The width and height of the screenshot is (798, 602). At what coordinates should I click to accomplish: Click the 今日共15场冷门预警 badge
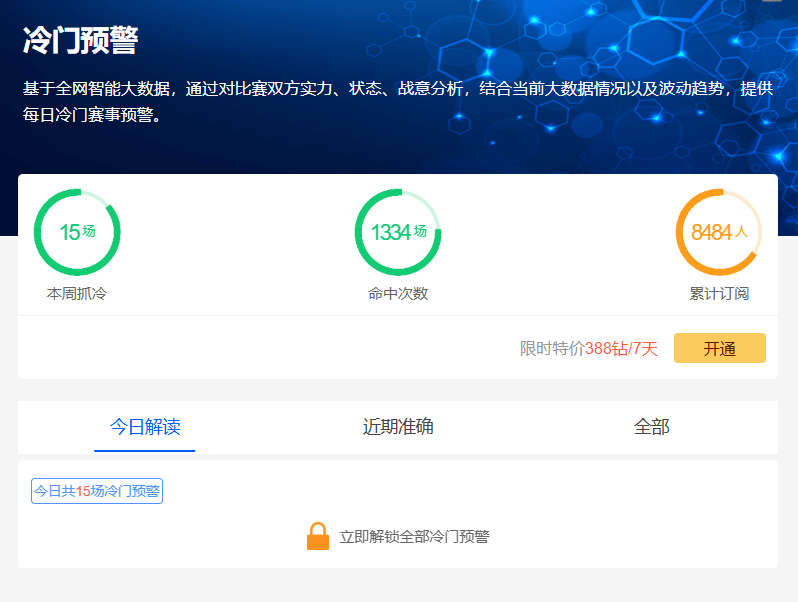[x=97, y=491]
